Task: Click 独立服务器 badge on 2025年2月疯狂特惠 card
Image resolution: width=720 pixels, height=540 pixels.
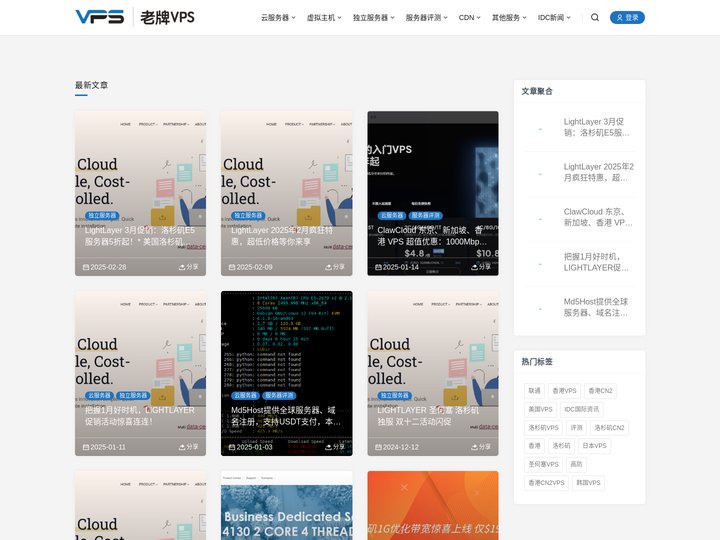Action: click(248, 215)
